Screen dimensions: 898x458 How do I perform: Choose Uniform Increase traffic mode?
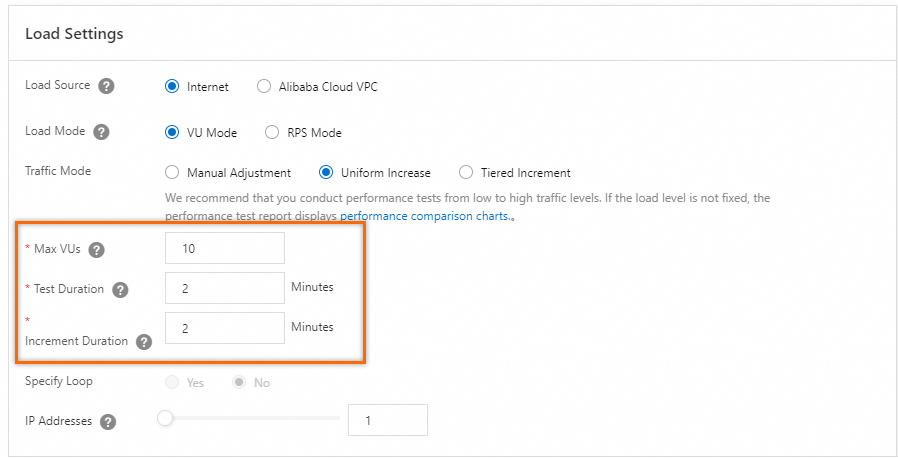coord(326,173)
